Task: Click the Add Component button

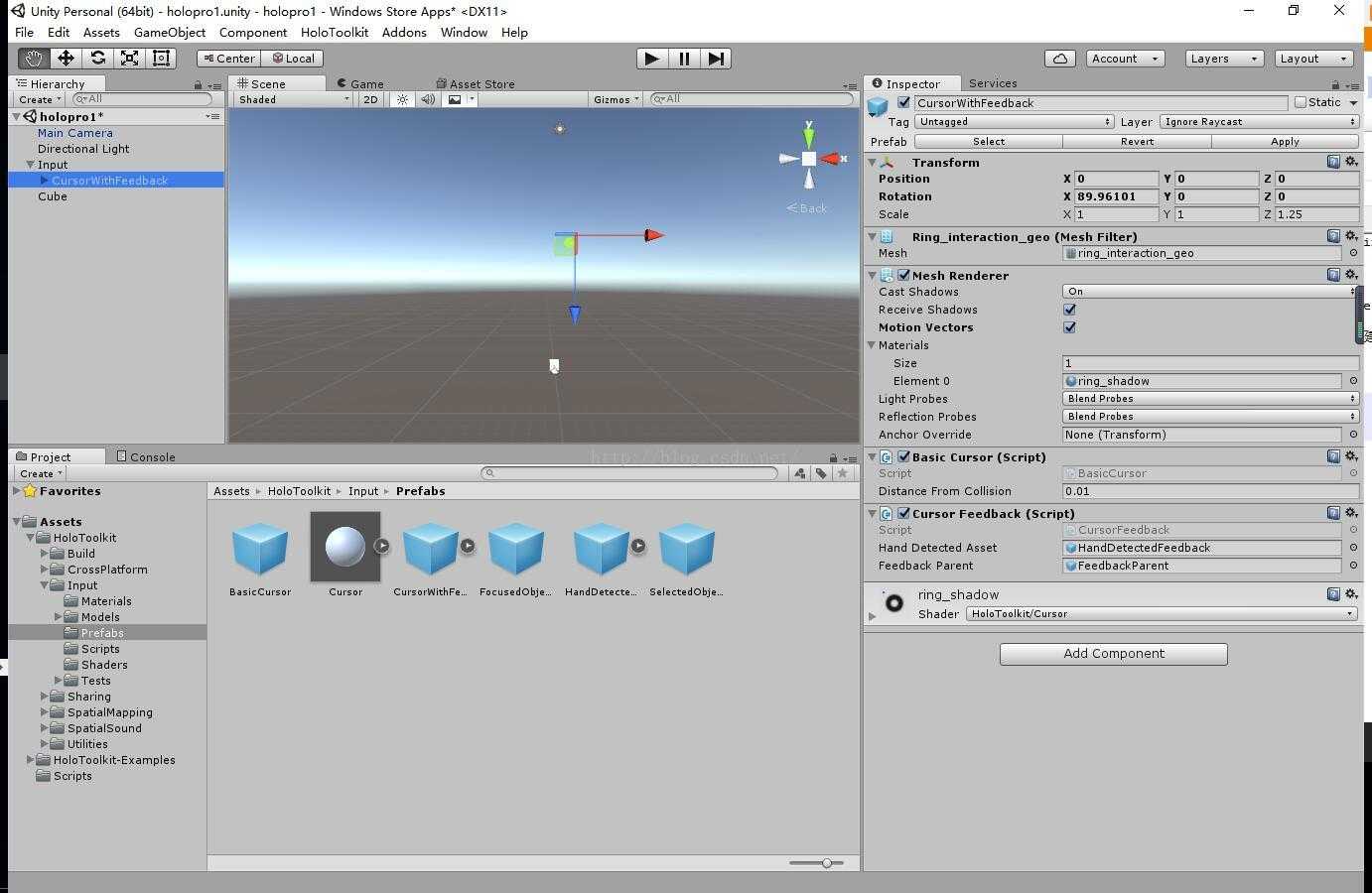Action: coord(1114,654)
